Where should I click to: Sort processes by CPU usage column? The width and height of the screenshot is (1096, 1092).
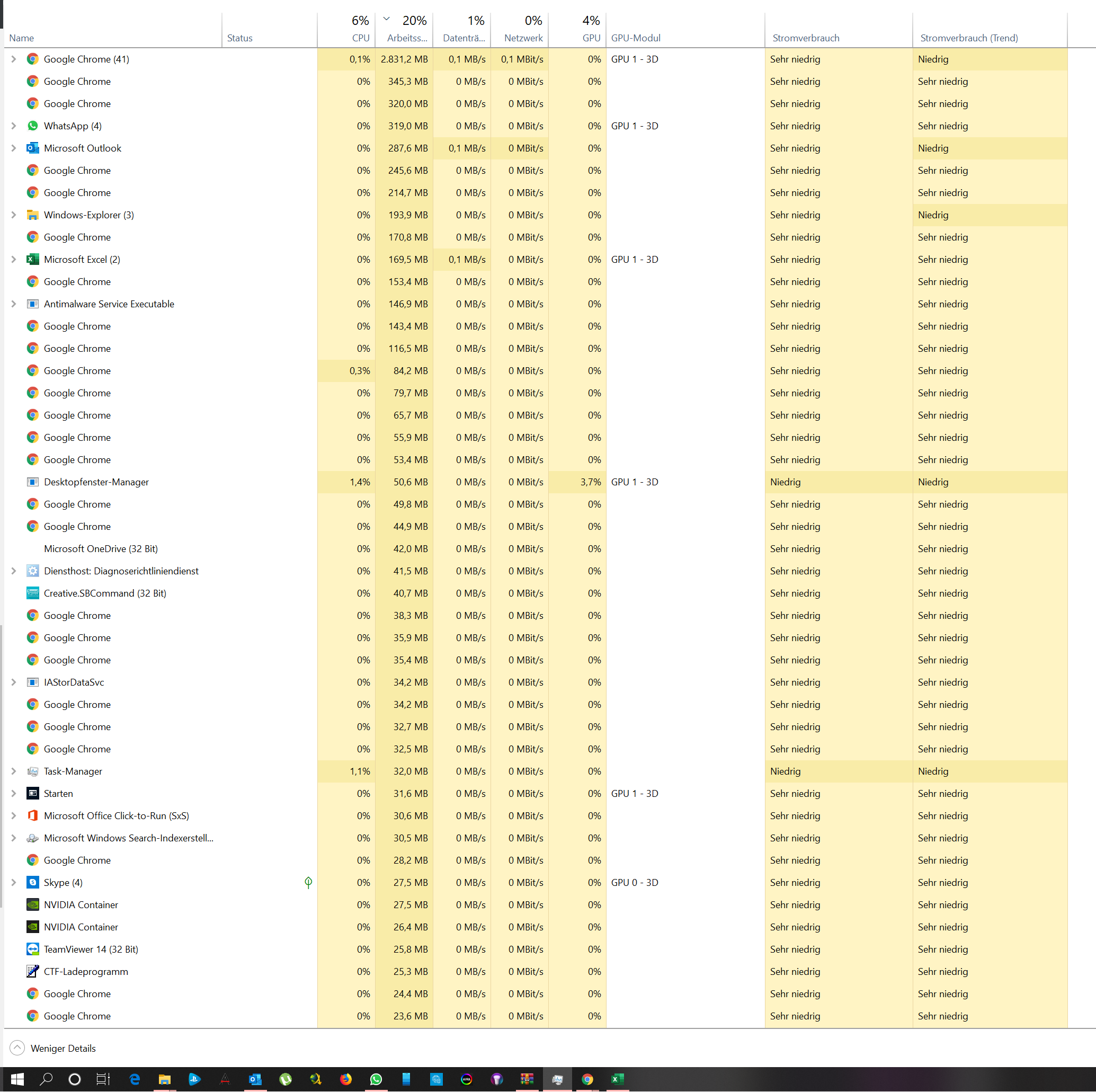(346, 30)
